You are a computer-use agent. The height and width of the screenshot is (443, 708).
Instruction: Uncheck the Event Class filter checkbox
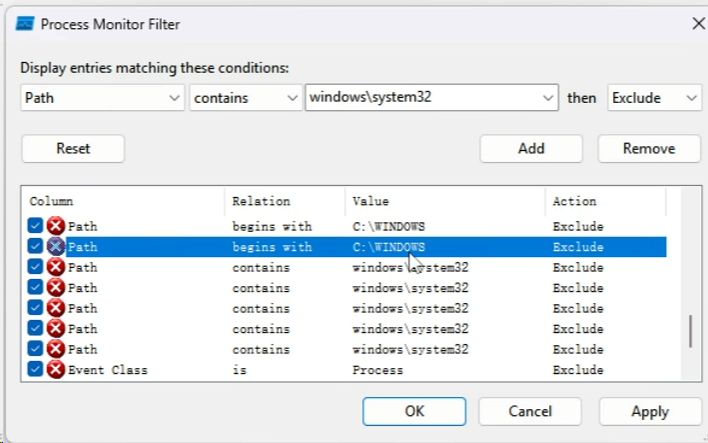pyautogui.click(x=35, y=369)
